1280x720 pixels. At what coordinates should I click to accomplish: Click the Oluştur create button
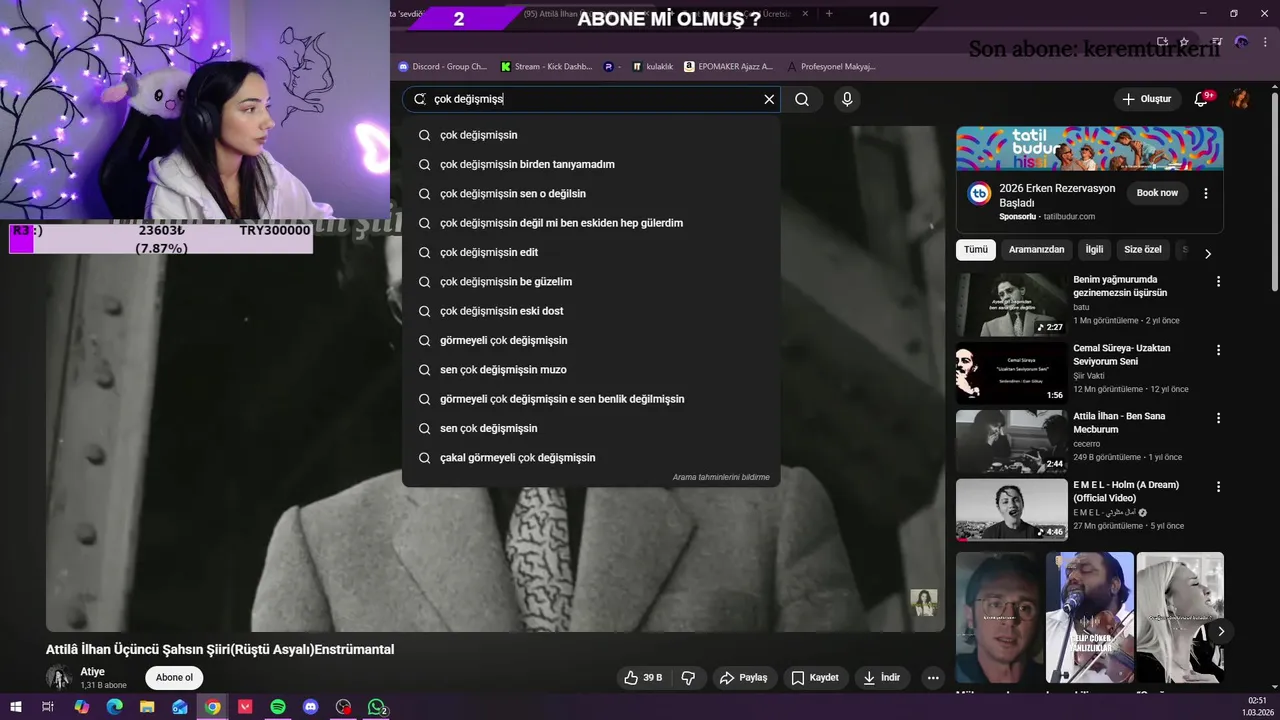[1146, 99]
